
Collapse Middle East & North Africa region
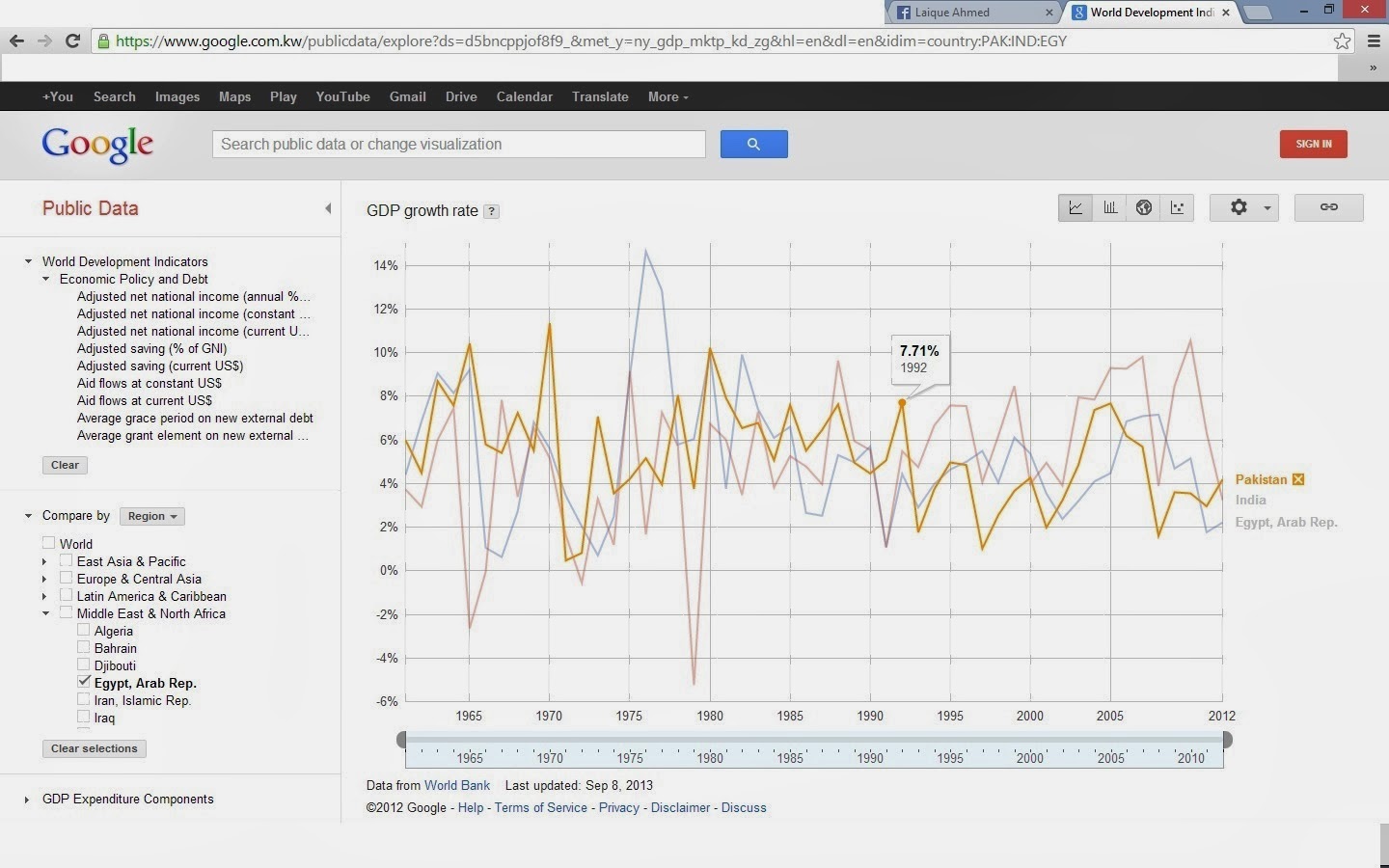point(45,613)
